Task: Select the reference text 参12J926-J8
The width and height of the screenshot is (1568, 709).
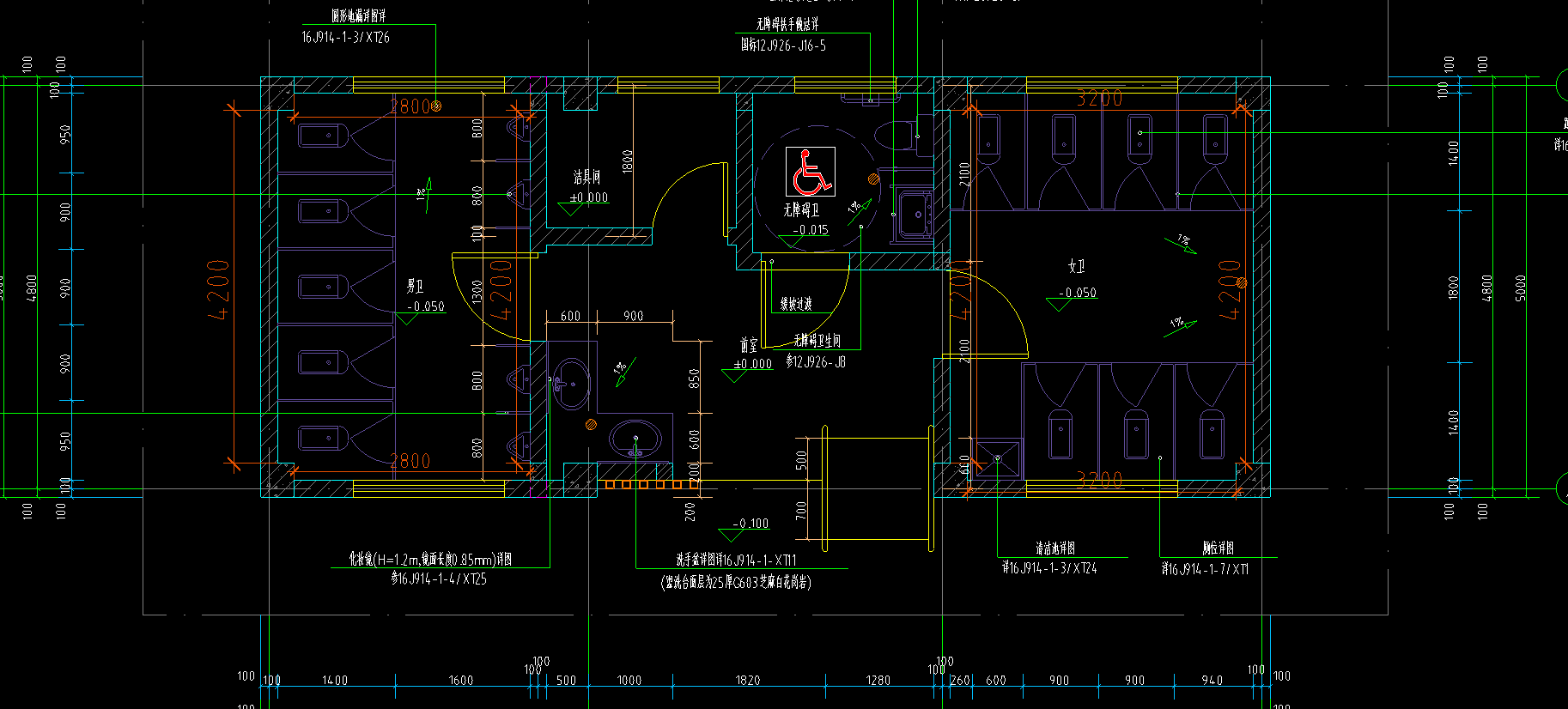Action: 816,362
